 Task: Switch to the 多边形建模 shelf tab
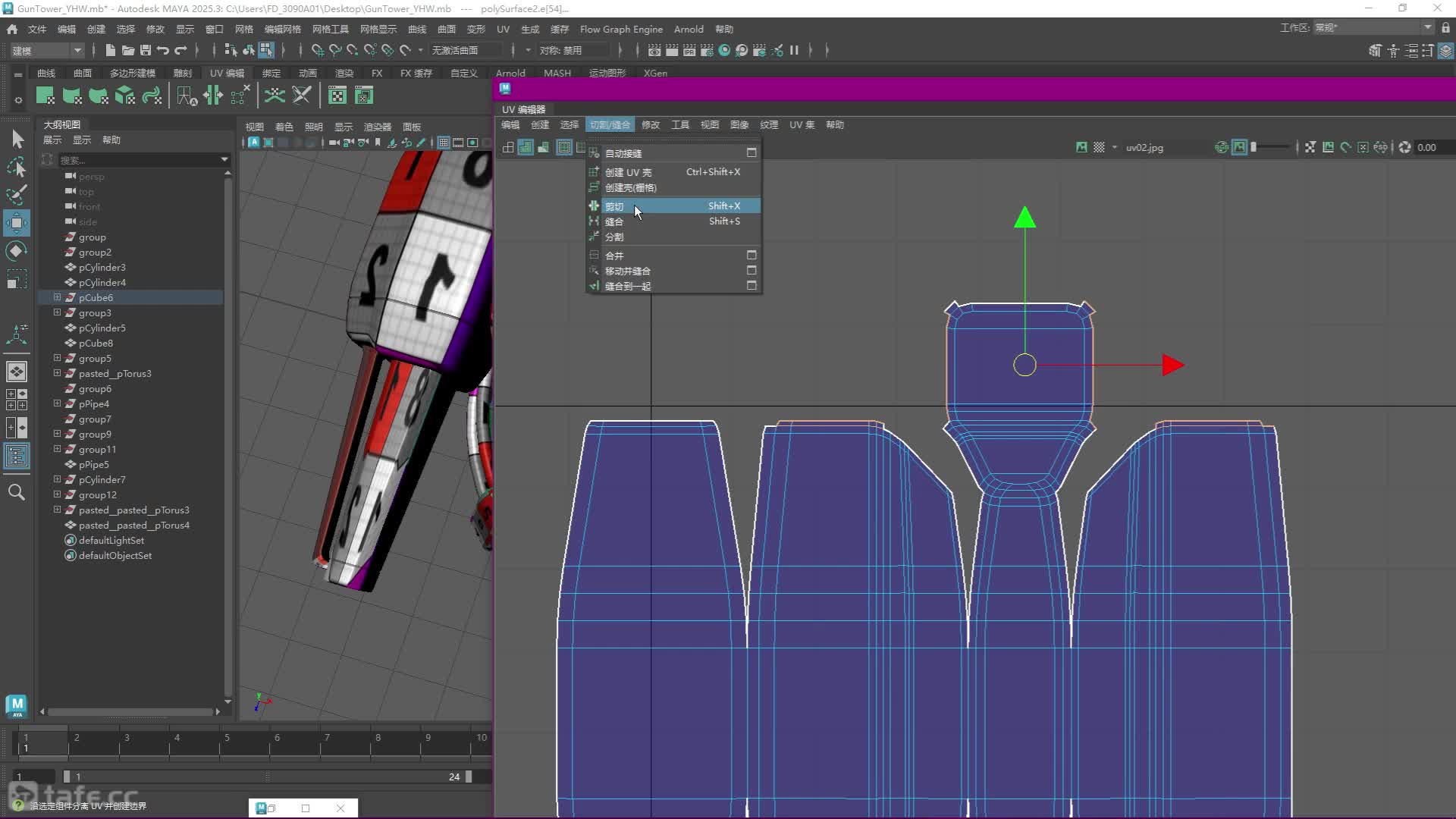[x=132, y=73]
